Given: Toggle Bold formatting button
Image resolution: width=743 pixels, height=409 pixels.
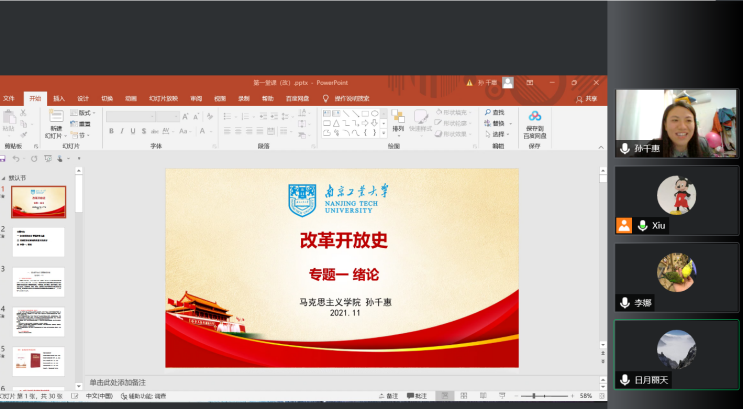Looking at the screenshot, I should click(x=111, y=131).
